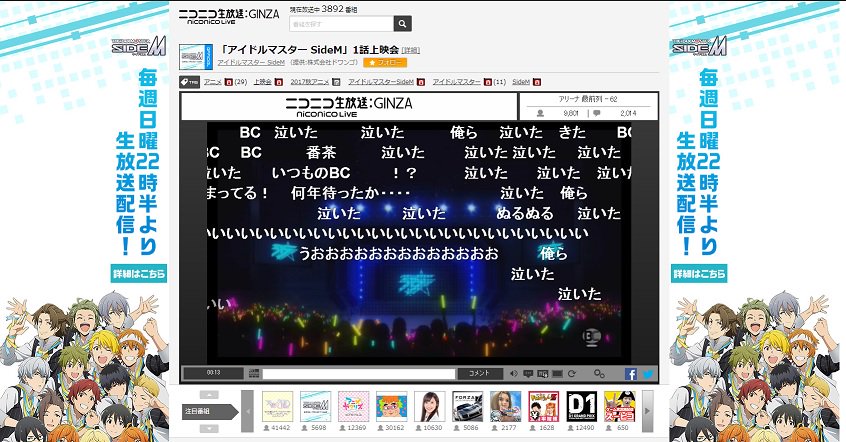Open the red thumbnail with 1628 viewers
This screenshot has height=442, width=846.
coord(544,407)
